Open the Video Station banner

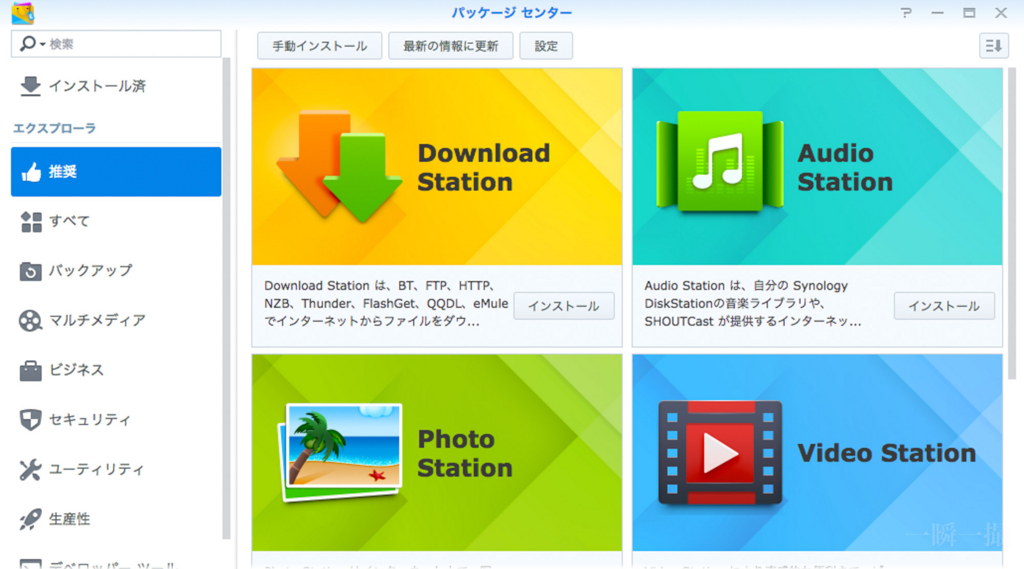point(817,453)
